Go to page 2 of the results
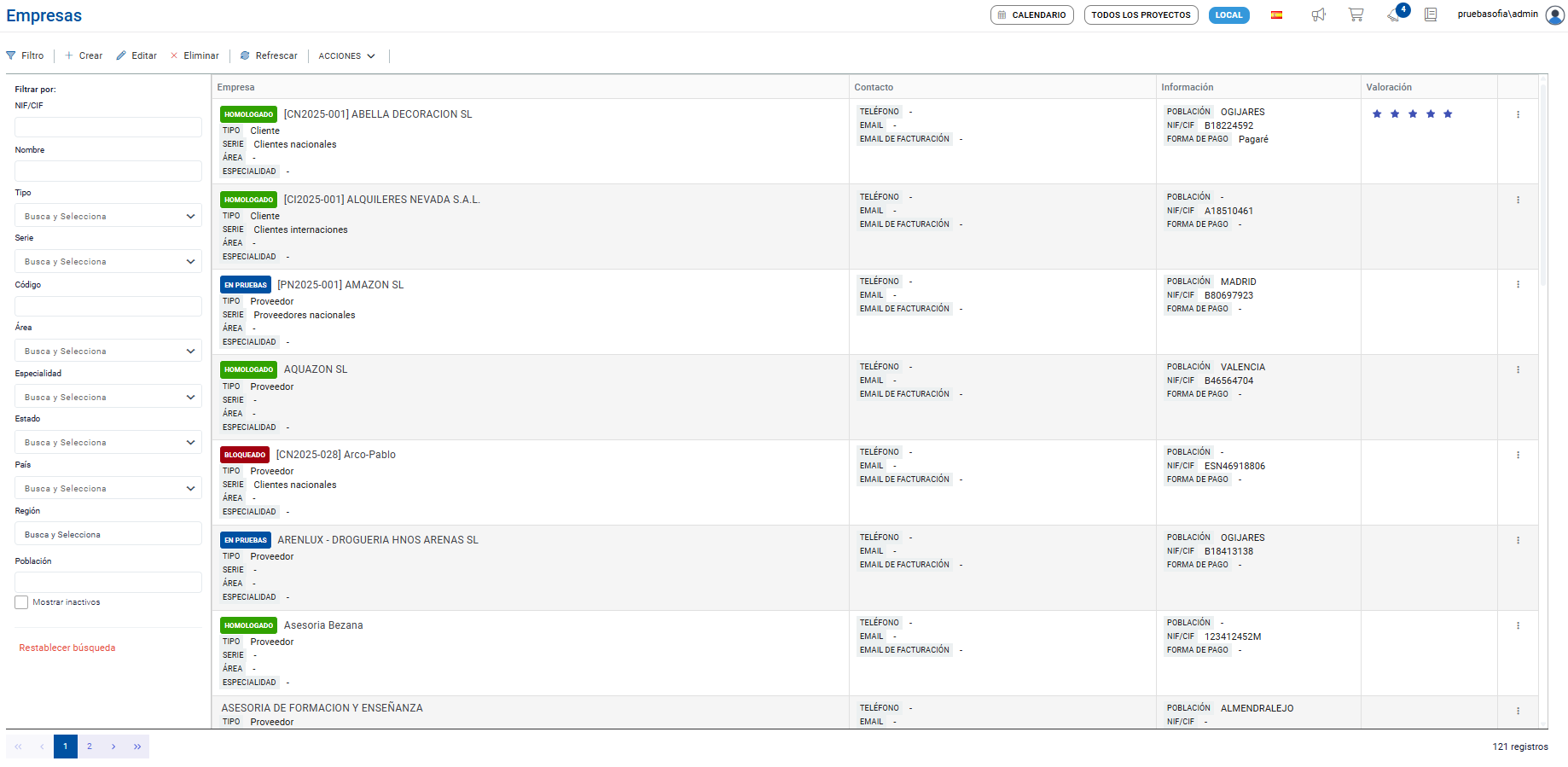The height and width of the screenshot is (767, 1568). pyautogui.click(x=90, y=747)
